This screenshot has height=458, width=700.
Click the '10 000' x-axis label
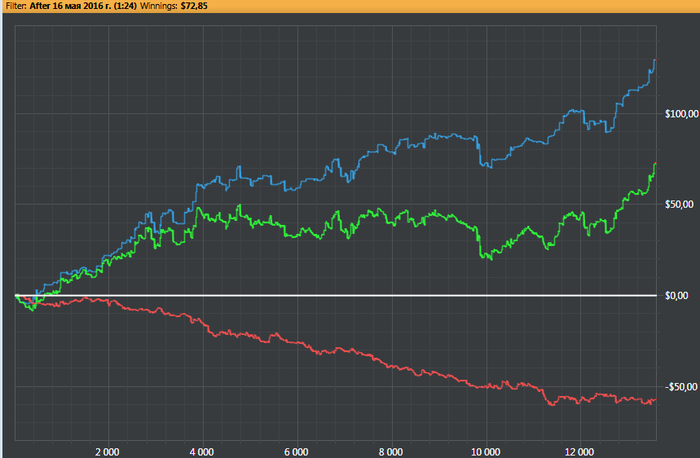coord(485,452)
